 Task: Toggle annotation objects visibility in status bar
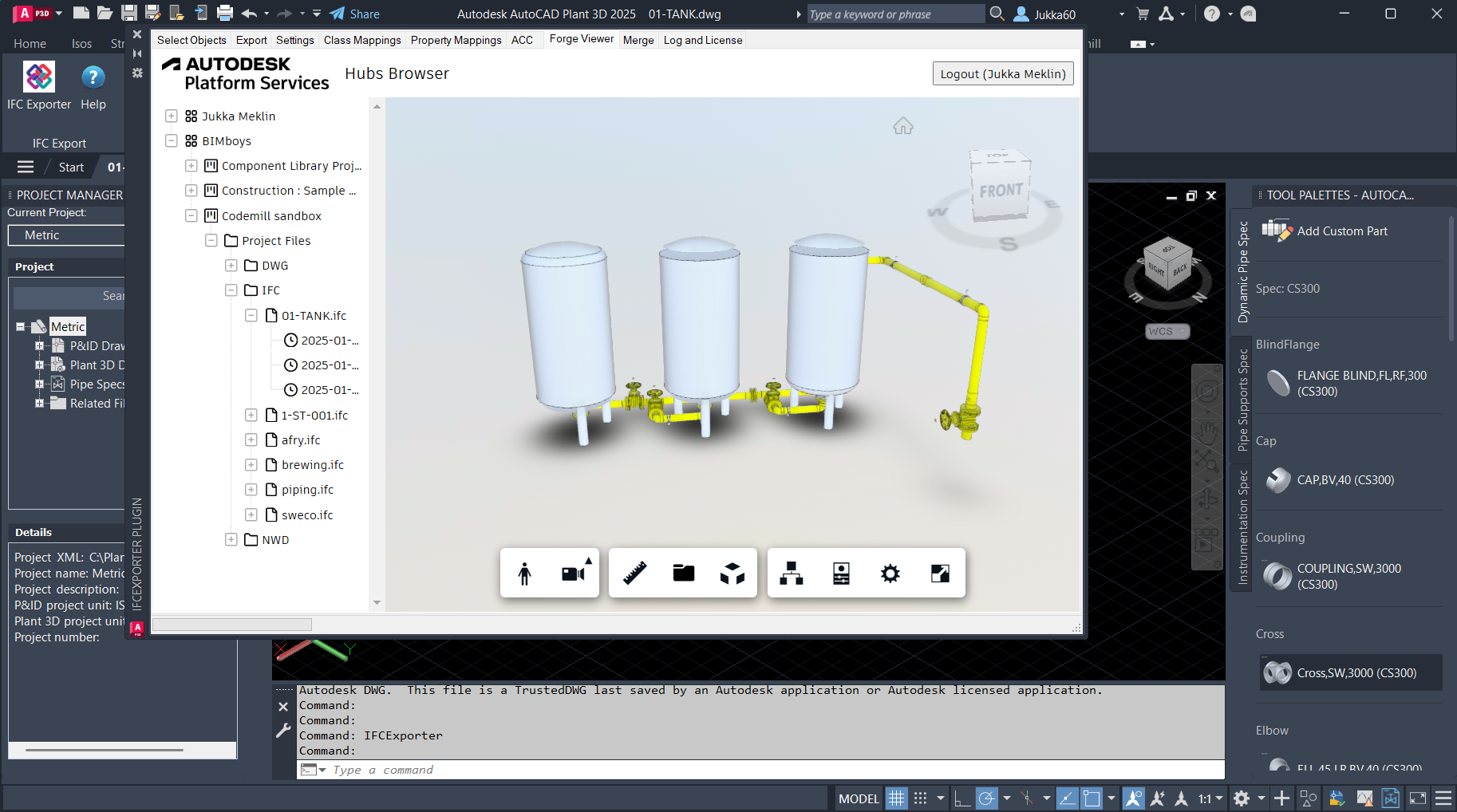coord(1133,798)
